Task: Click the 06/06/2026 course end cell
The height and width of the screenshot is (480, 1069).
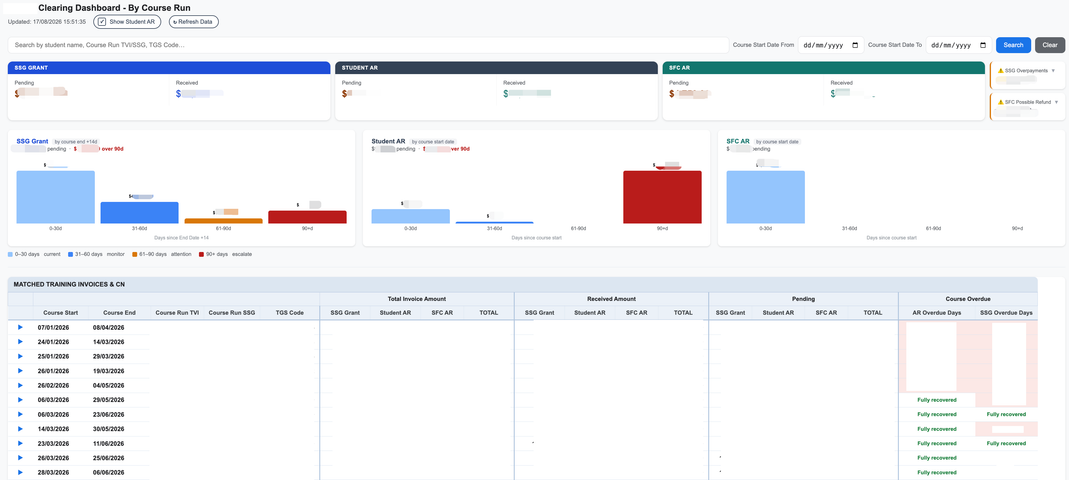Action: coord(109,472)
